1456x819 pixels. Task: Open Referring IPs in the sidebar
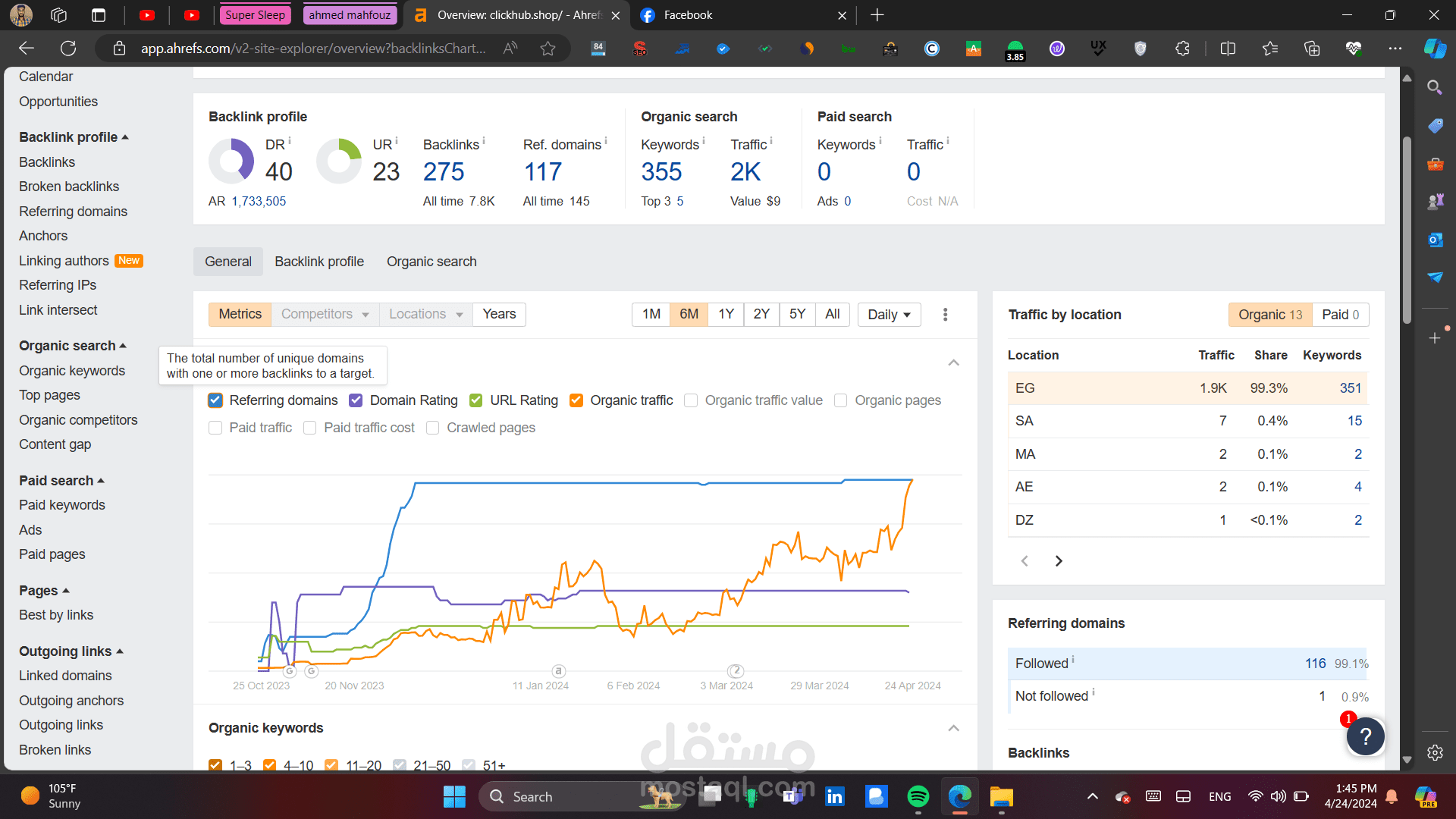point(58,285)
